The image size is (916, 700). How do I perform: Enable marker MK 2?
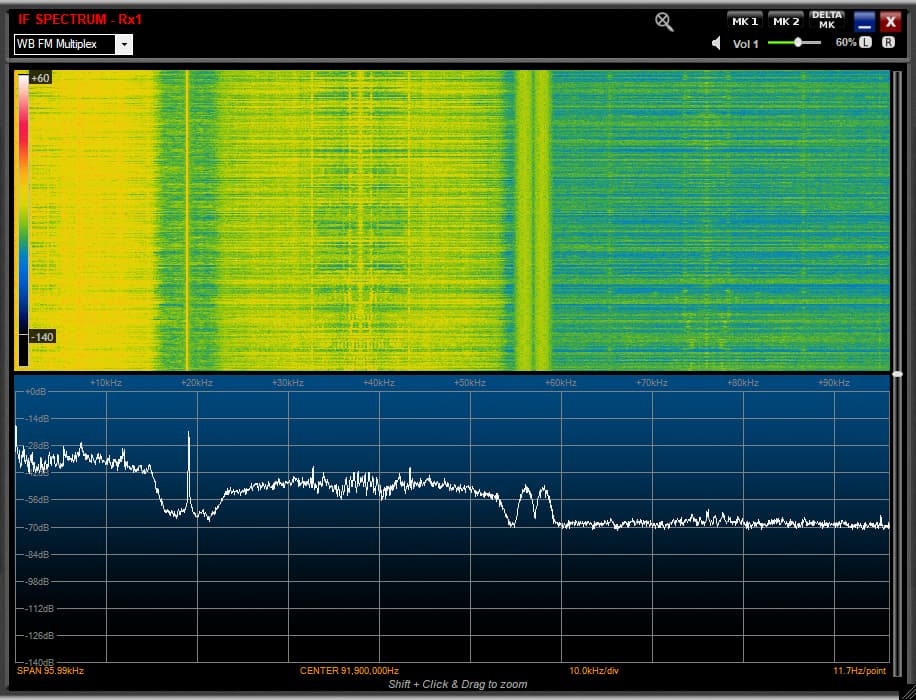(x=786, y=21)
